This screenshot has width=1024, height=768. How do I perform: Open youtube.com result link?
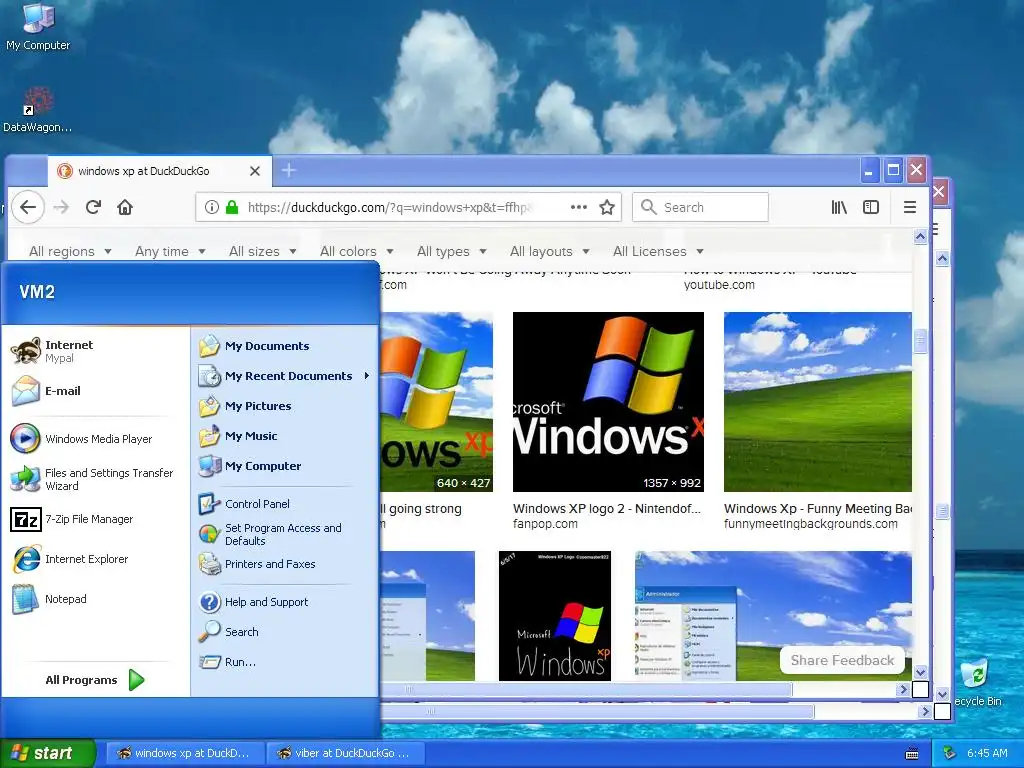tap(719, 285)
